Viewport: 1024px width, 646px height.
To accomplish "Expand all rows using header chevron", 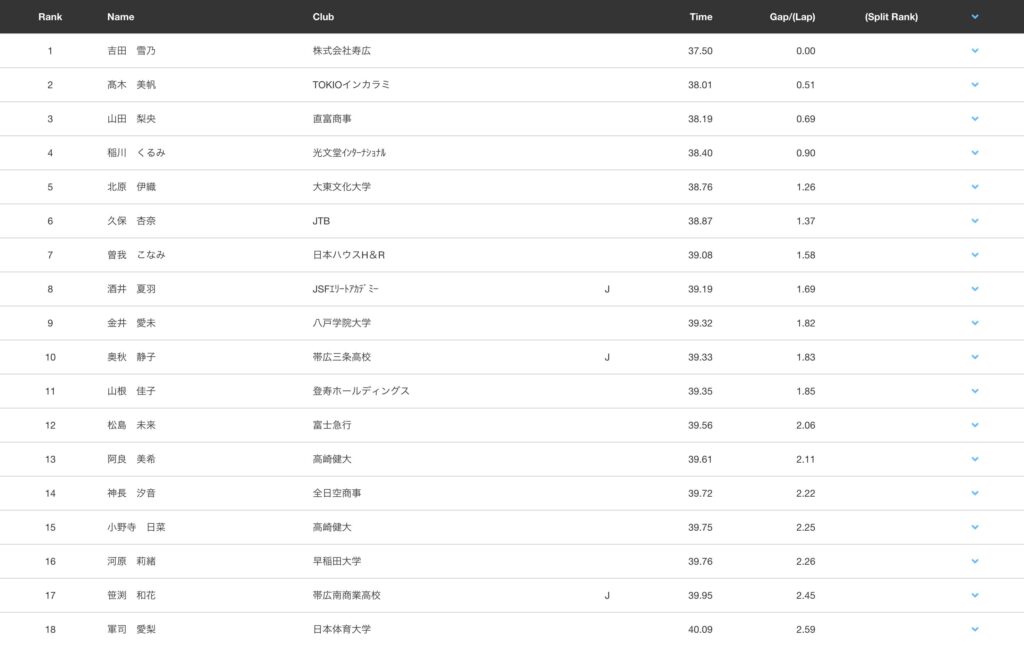I will pos(974,17).
